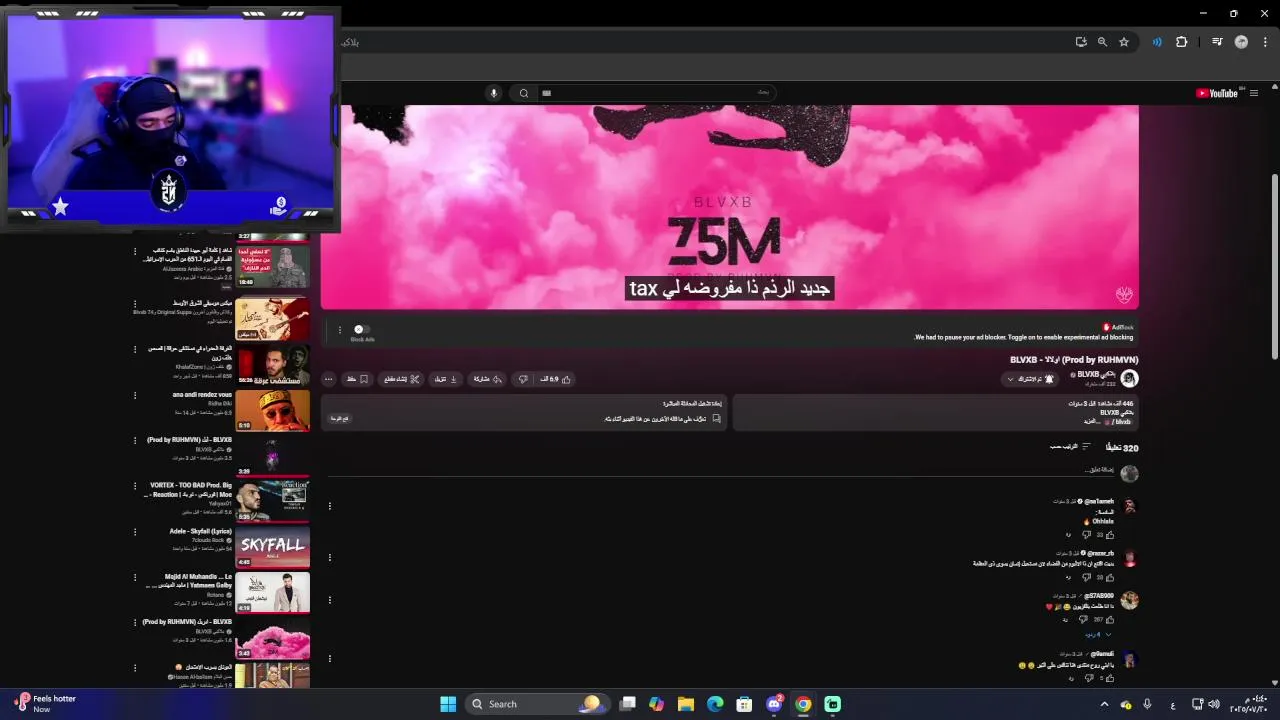
Task: Open the Sort by comments dropdown
Action: (1070, 446)
